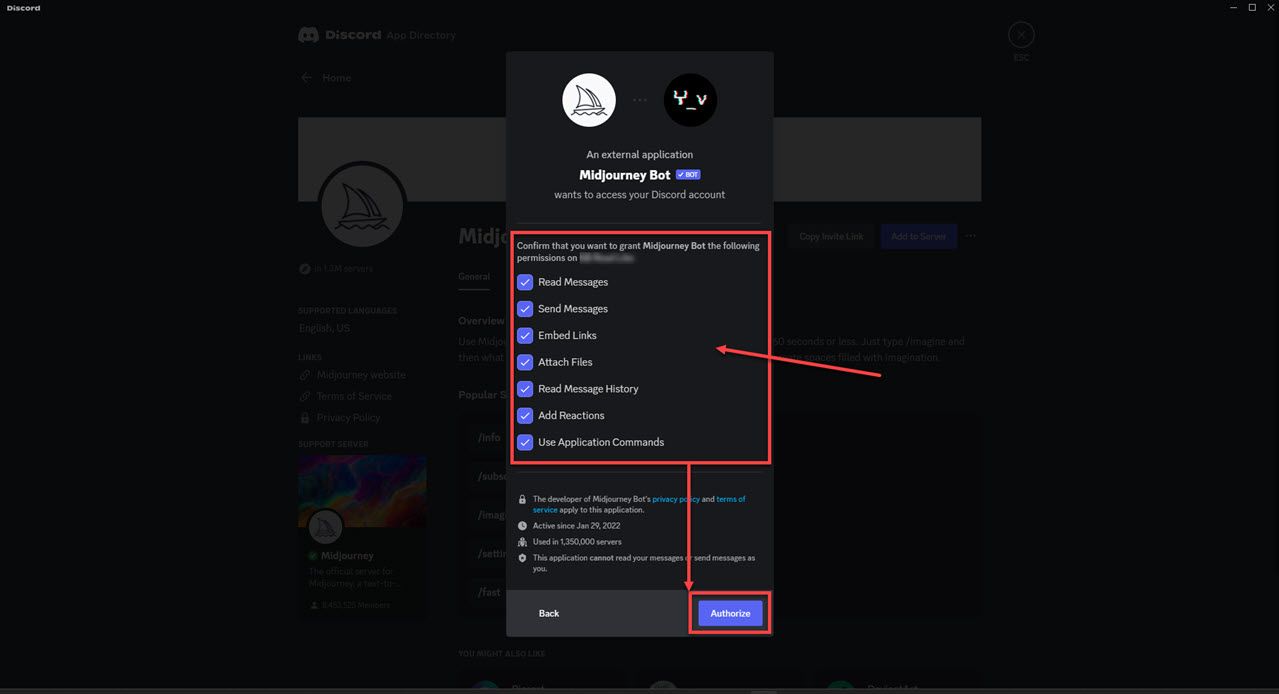Click the Authorize button
The image size is (1279, 694).
tap(729, 613)
